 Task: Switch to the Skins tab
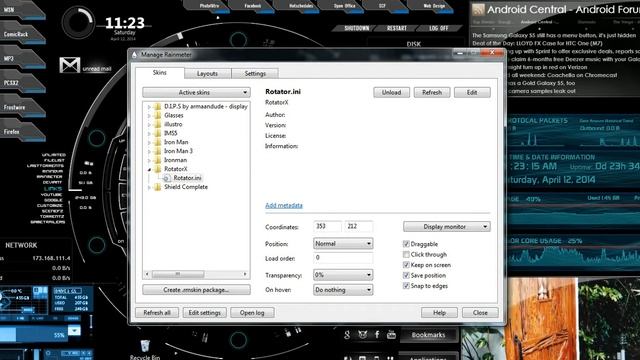(160, 73)
